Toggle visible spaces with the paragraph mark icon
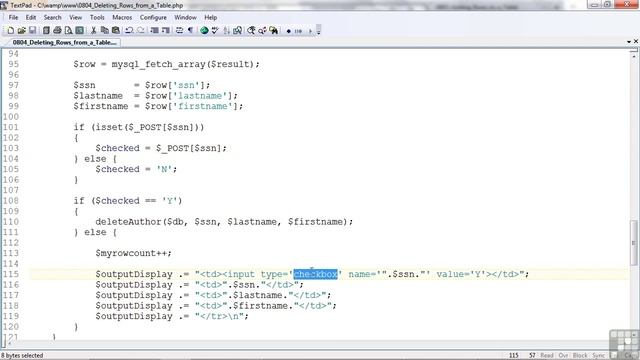Image resolution: width=640 pixels, height=360 pixels. [x=190, y=31]
